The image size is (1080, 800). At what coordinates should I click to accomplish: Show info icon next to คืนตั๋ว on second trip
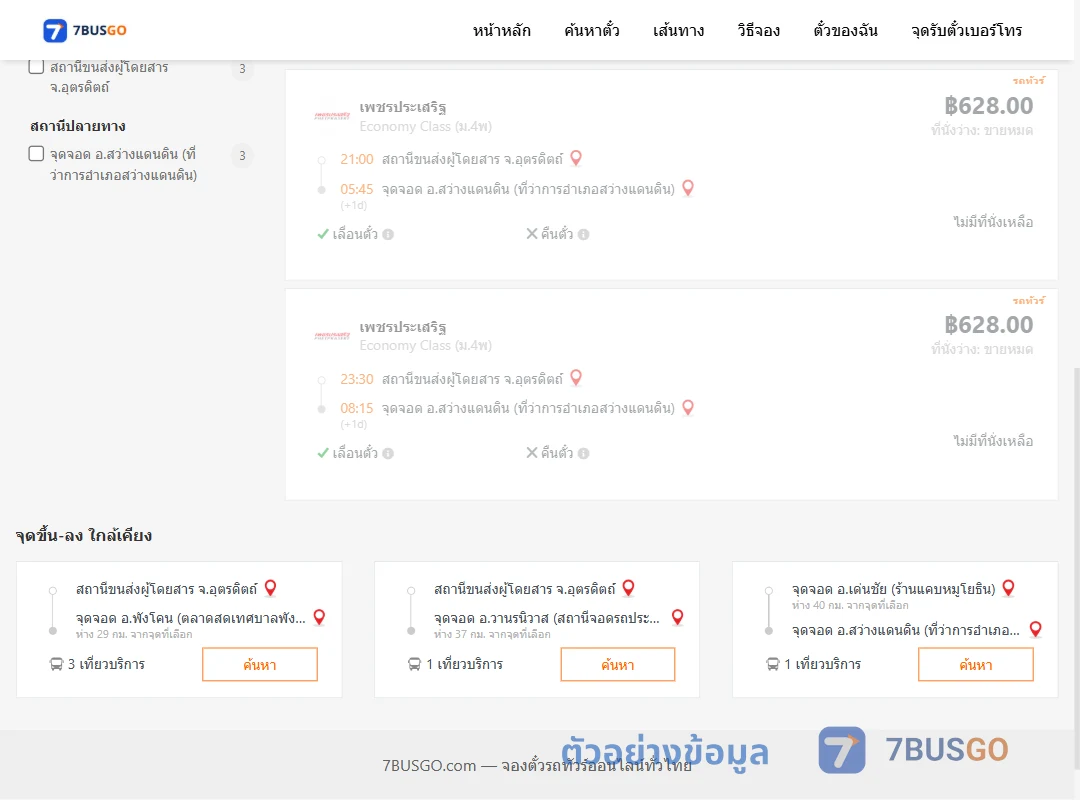tap(583, 453)
